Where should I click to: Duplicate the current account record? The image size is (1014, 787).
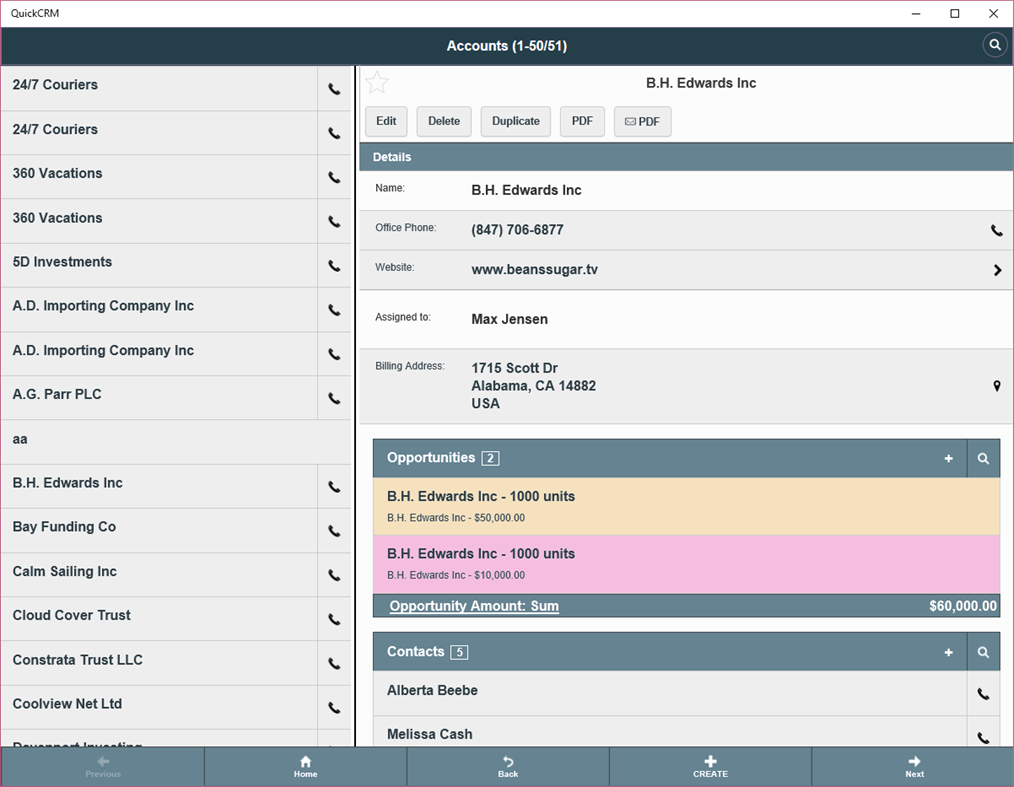click(x=515, y=121)
